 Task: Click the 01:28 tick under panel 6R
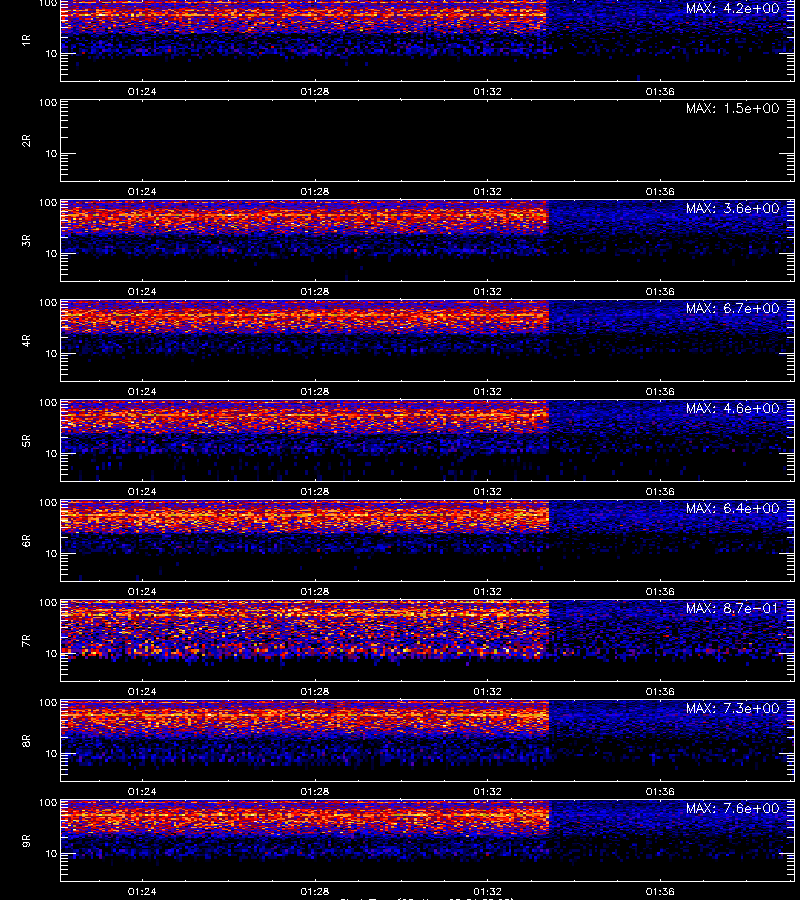coord(314,591)
